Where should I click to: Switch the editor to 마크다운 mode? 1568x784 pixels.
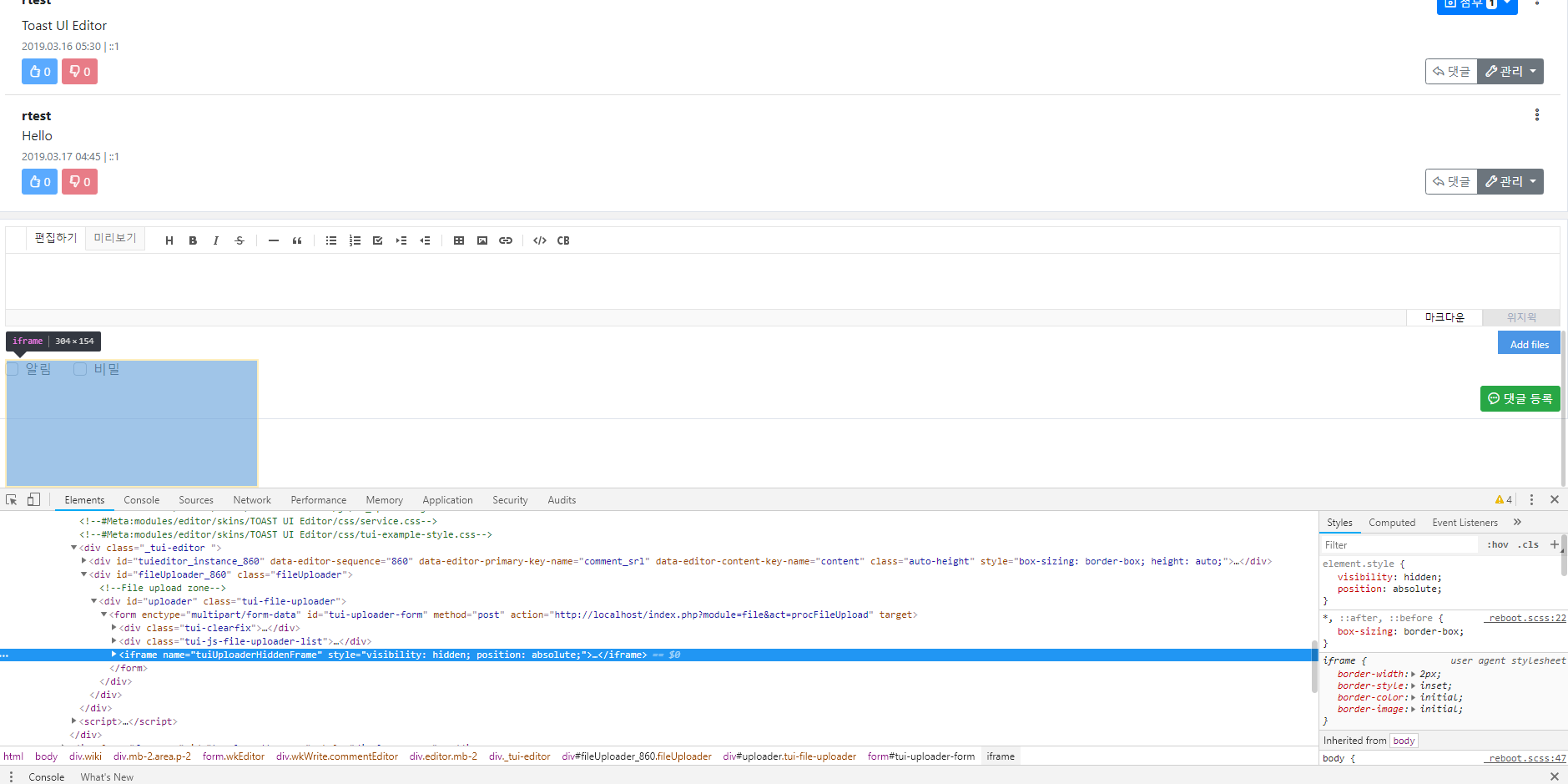click(x=1444, y=317)
